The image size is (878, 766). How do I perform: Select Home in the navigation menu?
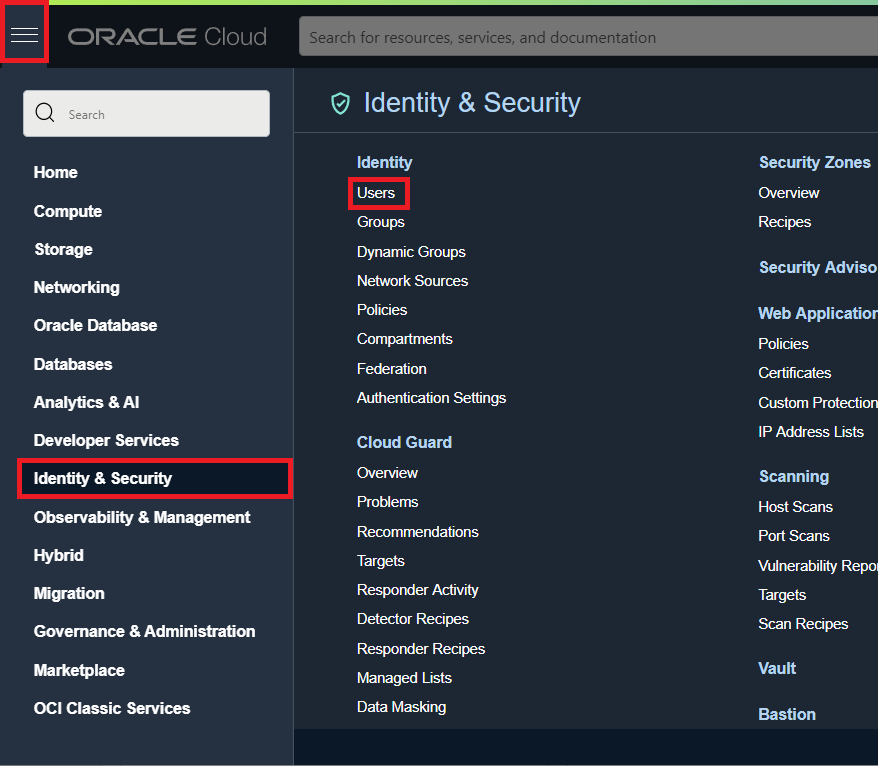pos(55,172)
